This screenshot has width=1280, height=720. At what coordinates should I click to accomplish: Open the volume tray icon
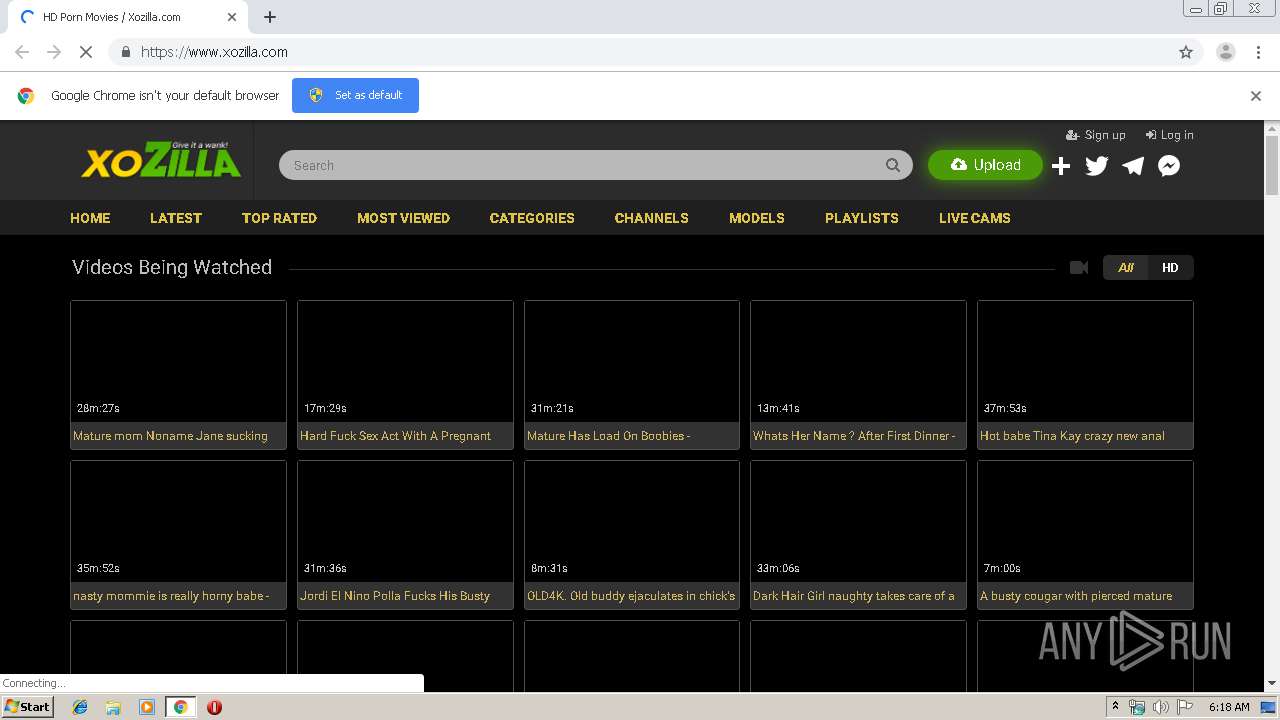click(x=1161, y=707)
